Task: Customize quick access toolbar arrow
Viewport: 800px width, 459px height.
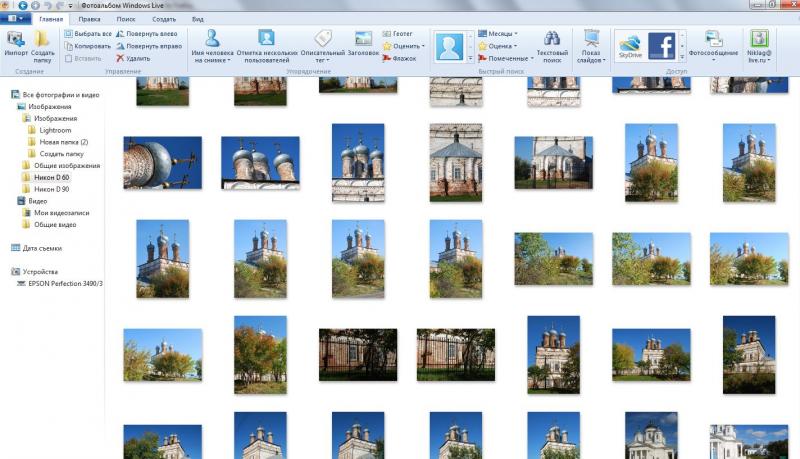Action: click(x=70, y=6)
